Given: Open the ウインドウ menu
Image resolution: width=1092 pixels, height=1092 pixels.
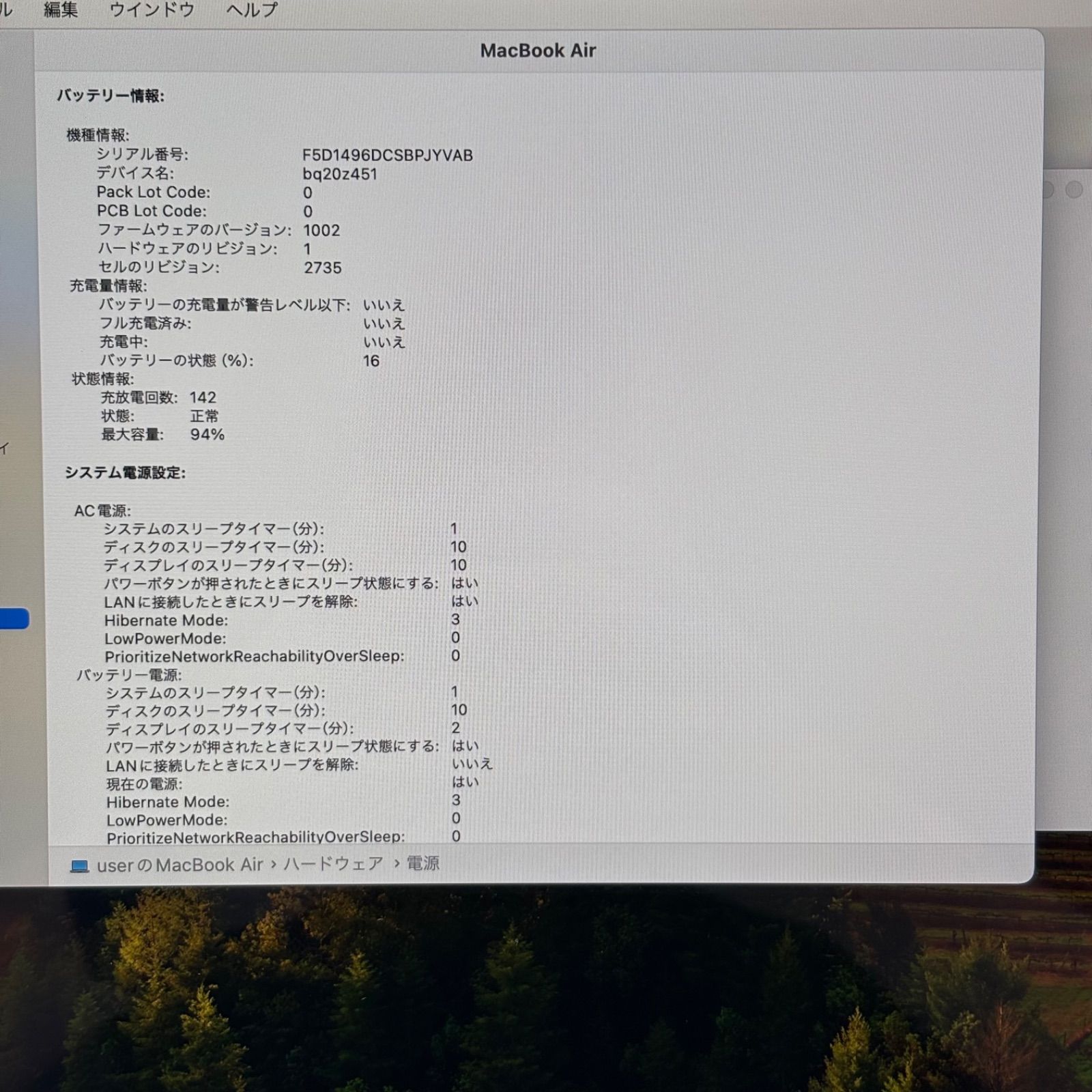Looking at the screenshot, I should pyautogui.click(x=152, y=10).
